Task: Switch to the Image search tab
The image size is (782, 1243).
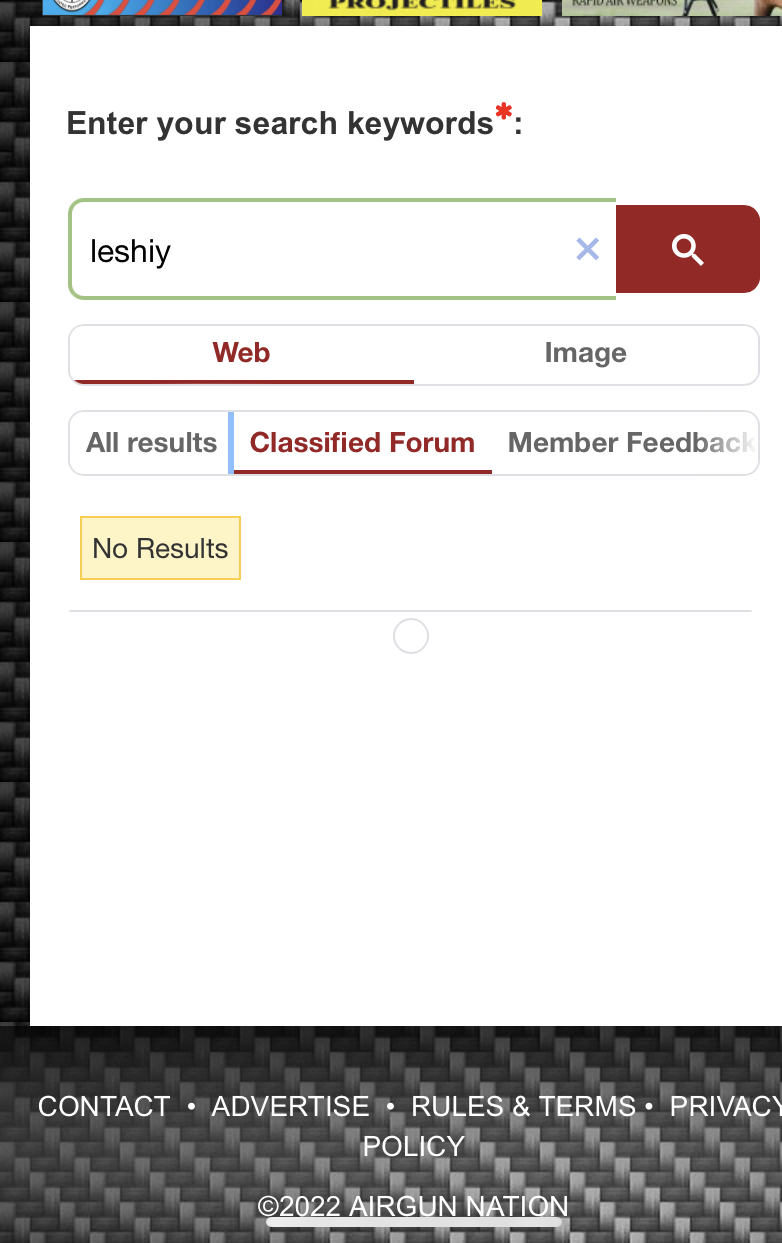Action: click(586, 353)
